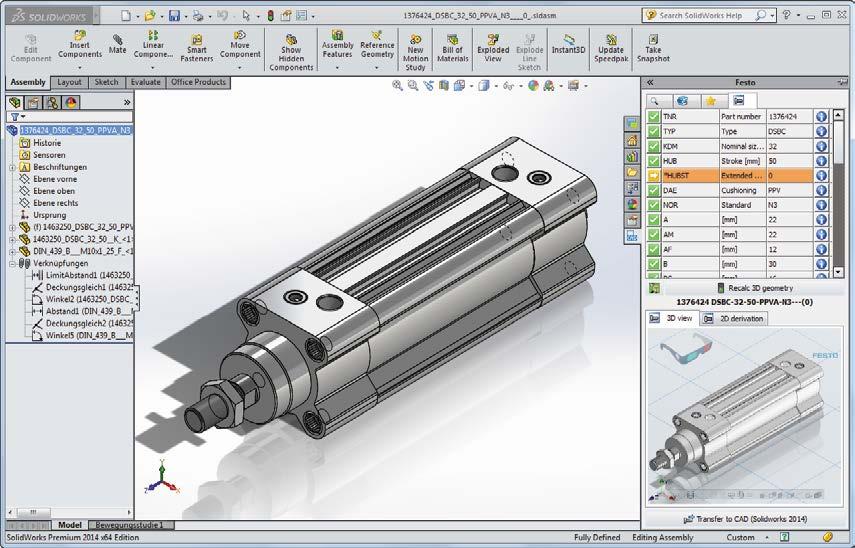Start a New Motion Study
Viewport: 855px width, 548px height.
(x=416, y=53)
